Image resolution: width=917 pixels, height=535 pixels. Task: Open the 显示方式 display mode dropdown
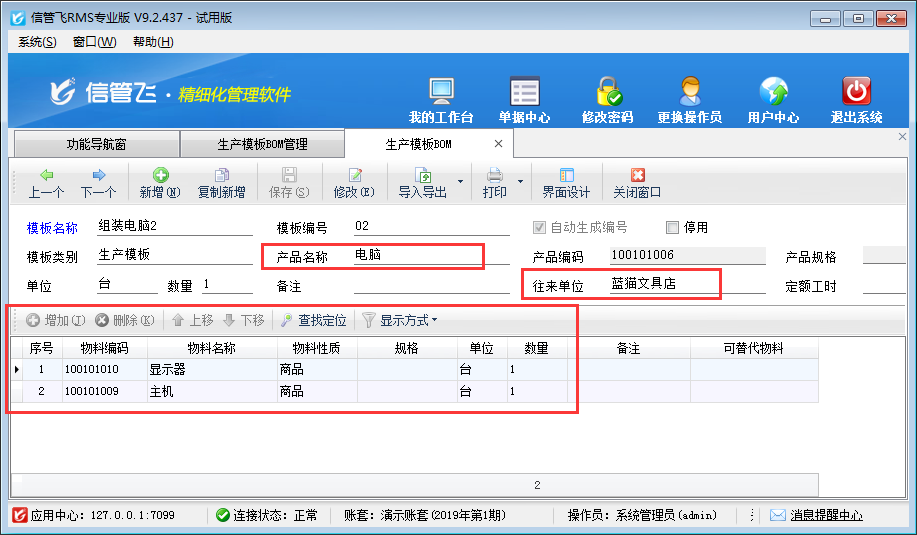click(x=400, y=320)
